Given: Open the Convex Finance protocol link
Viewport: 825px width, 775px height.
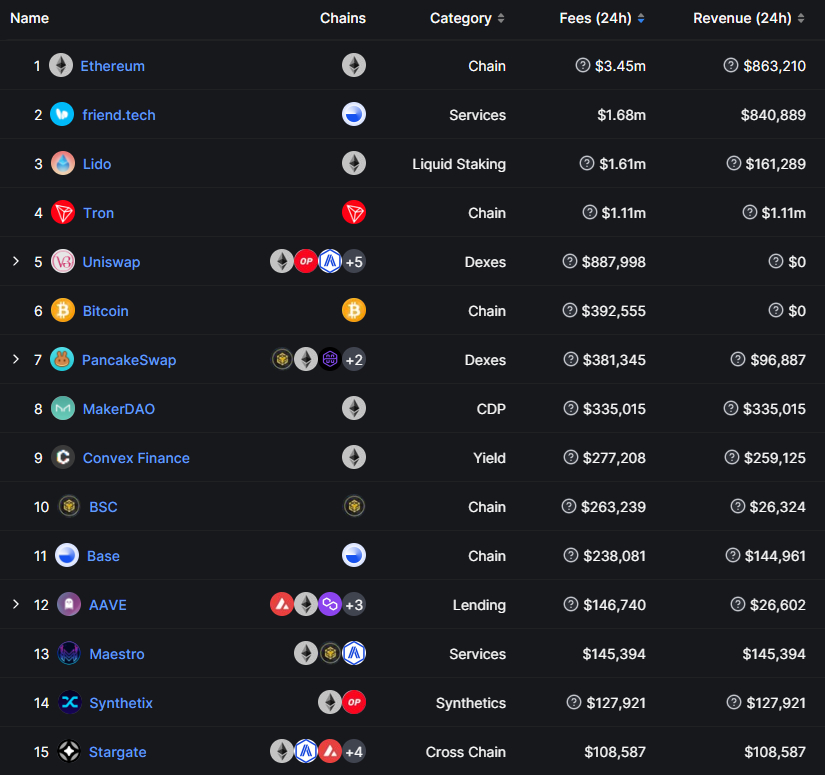Looking at the screenshot, I should [136, 458].
